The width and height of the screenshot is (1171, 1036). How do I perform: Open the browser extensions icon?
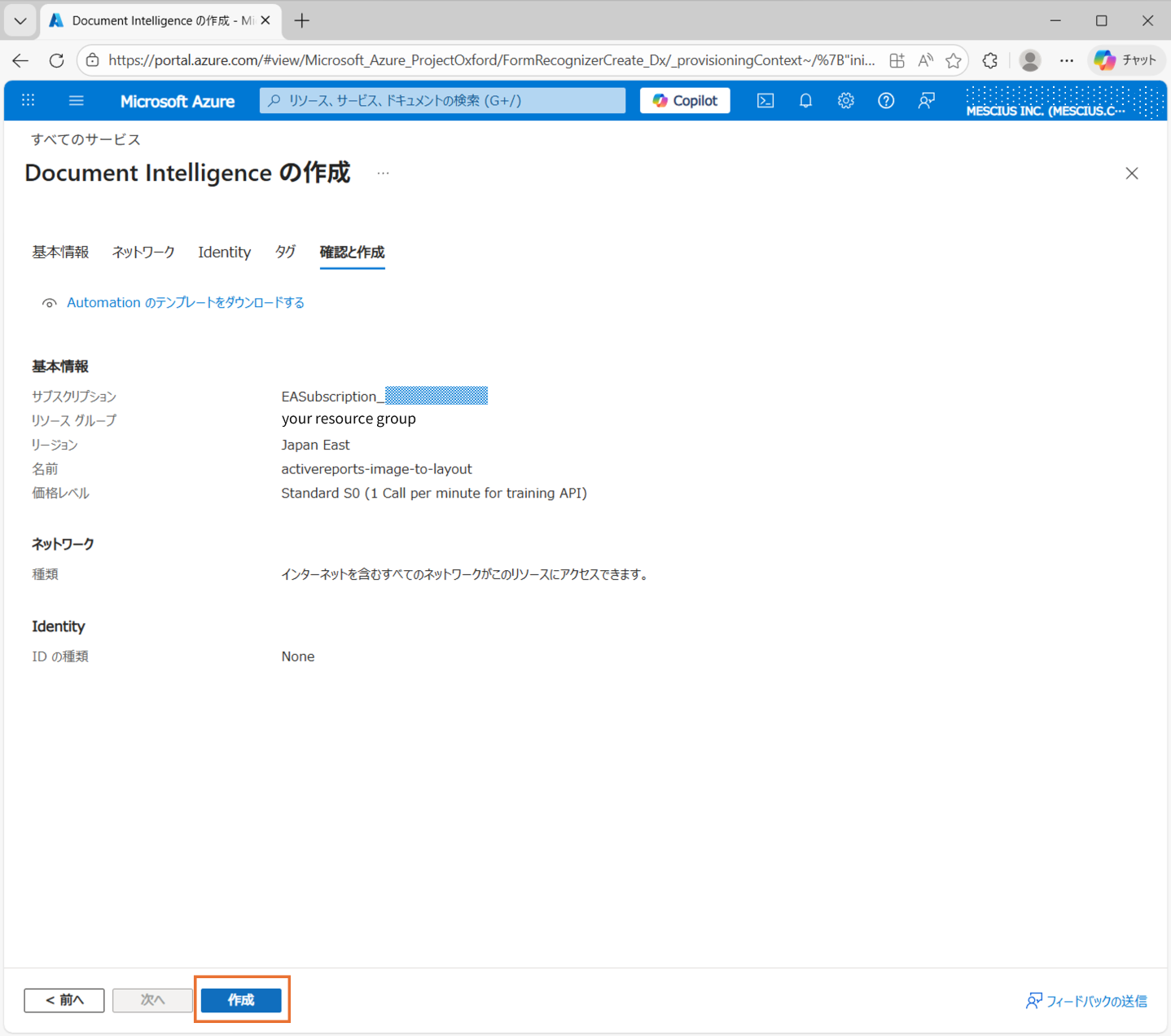pyautogui.click(x=989, y=59)
